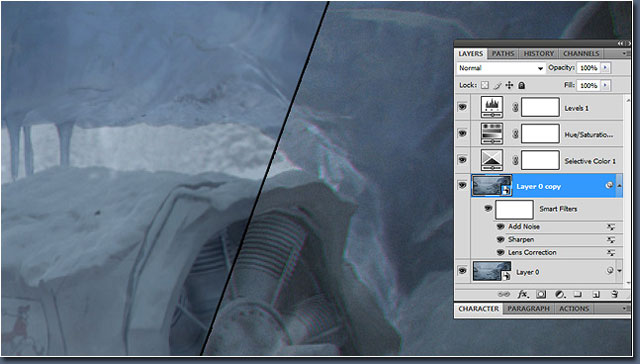Select the Layers tab
The image size is (640, 364).
click(x=471, y=53)
